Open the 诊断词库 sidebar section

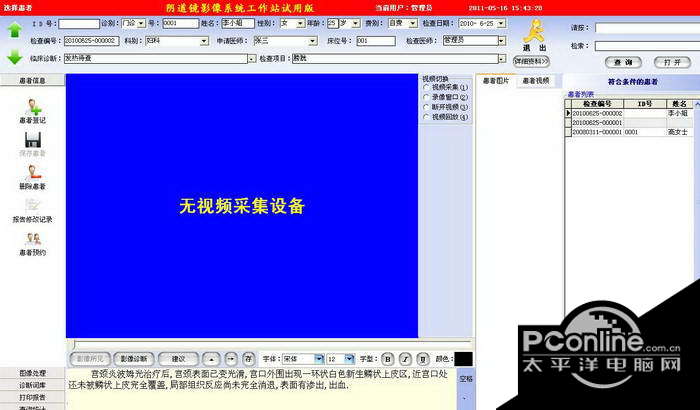pyautogui.click(x=33, y=385)
